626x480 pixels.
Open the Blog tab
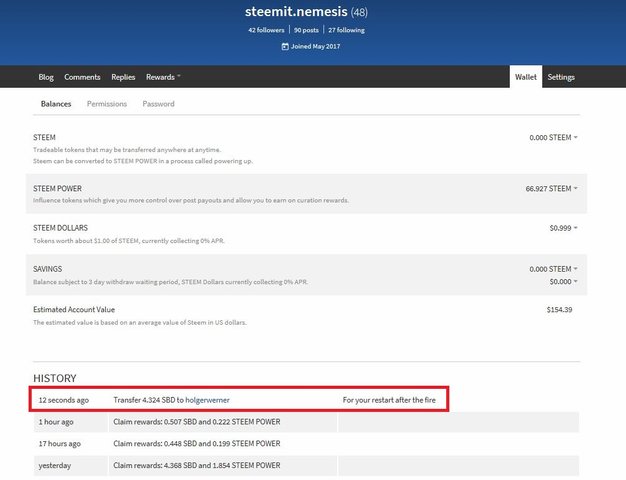[x=46, y=77]
